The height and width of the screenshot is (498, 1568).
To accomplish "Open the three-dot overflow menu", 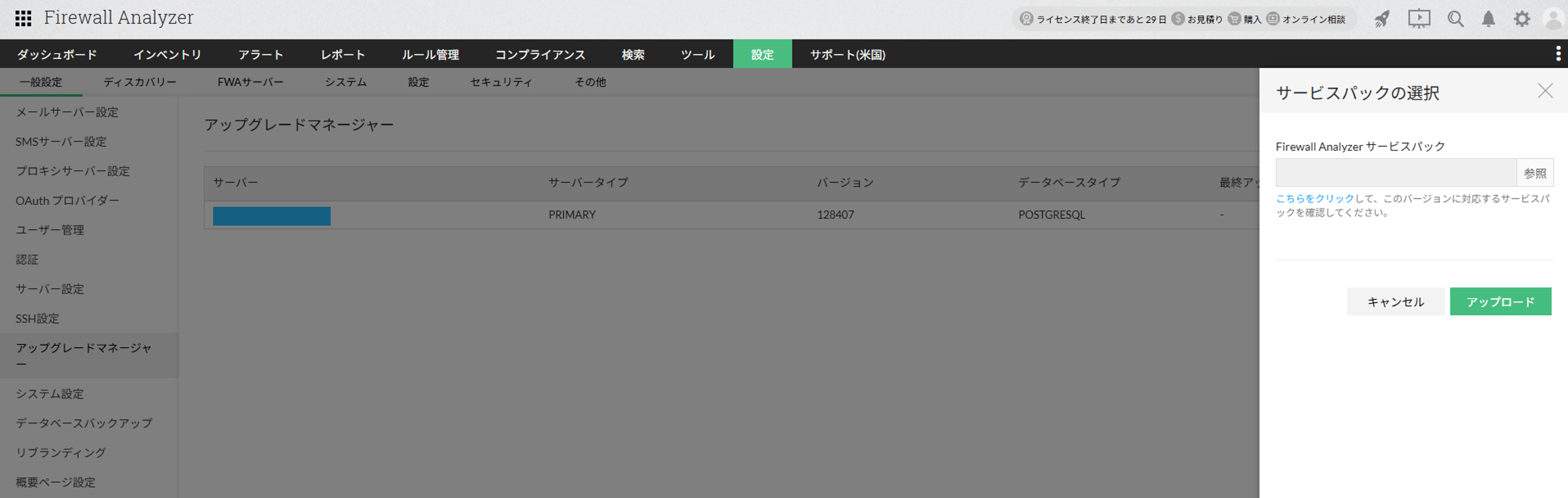I will (1558, 53).
